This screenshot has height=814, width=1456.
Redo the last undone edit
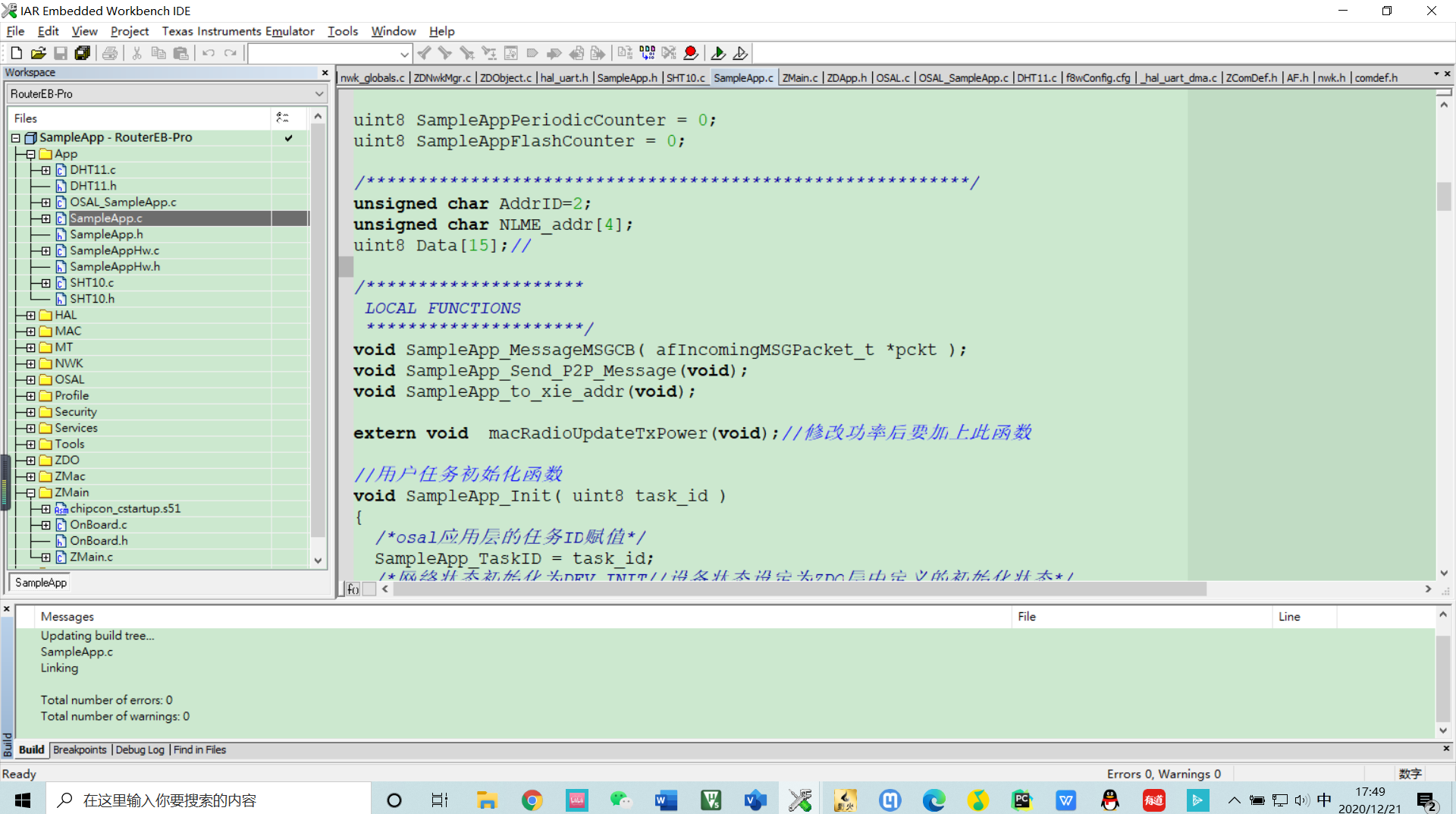(231, 53)
